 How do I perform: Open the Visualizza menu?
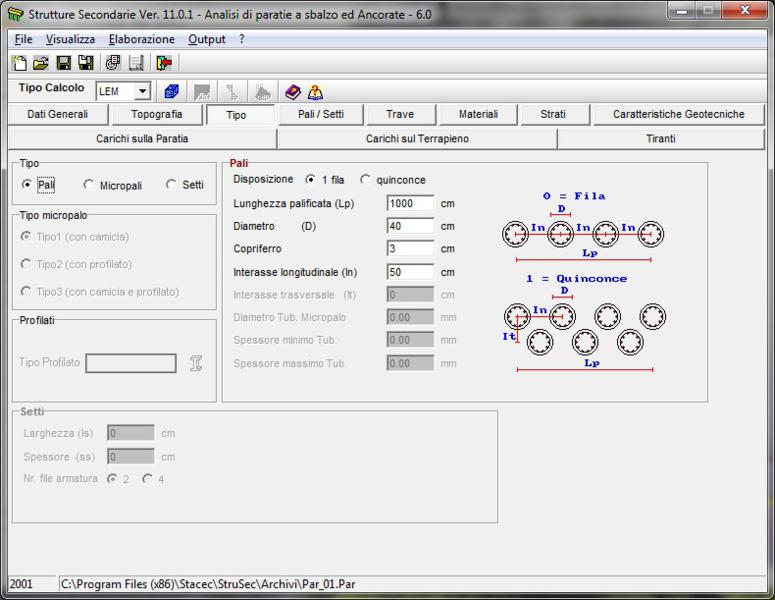pos(70,39)
